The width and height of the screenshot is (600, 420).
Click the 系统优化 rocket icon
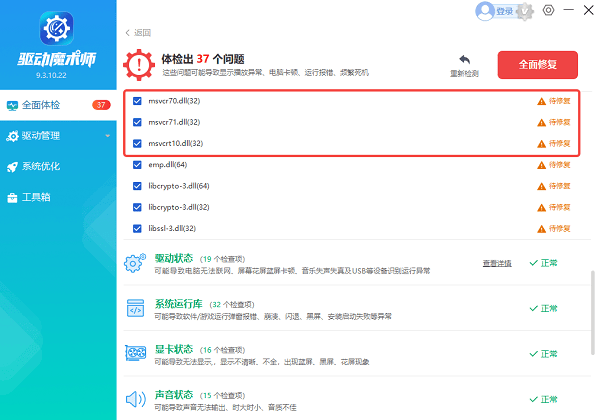pyautogui.click(x=12, y=167)
